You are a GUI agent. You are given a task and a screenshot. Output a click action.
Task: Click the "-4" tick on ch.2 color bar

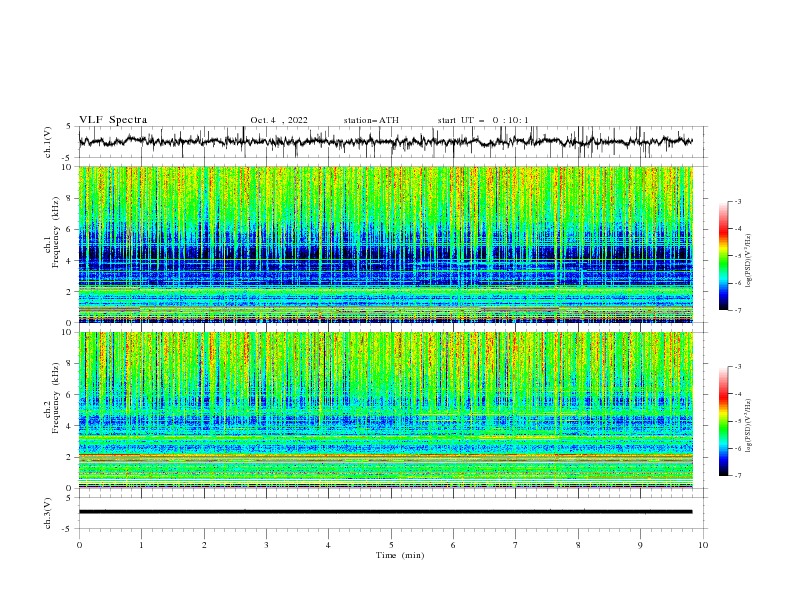[x=737, y=394]
